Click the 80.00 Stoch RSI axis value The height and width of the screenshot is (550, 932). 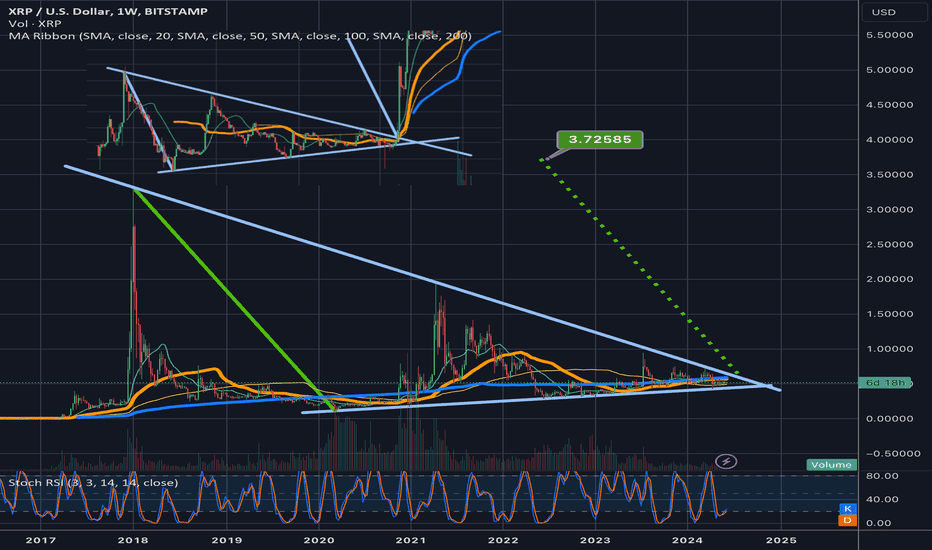[882, 476]
